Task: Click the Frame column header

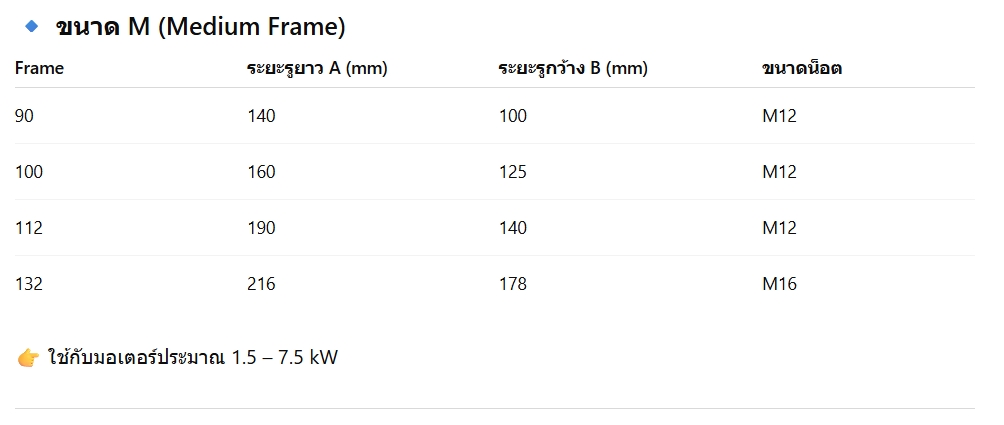Action: pos(39,68)
